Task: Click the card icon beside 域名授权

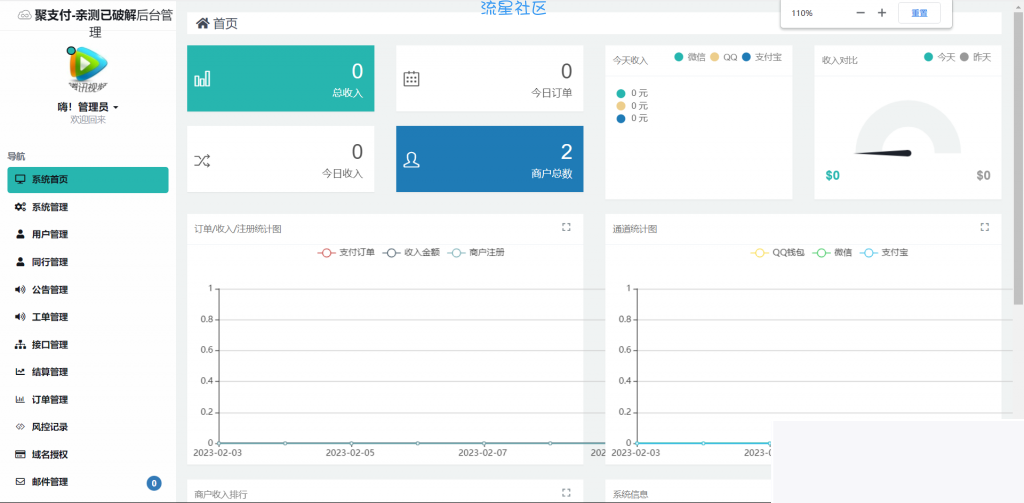Action: pos(20,454)
